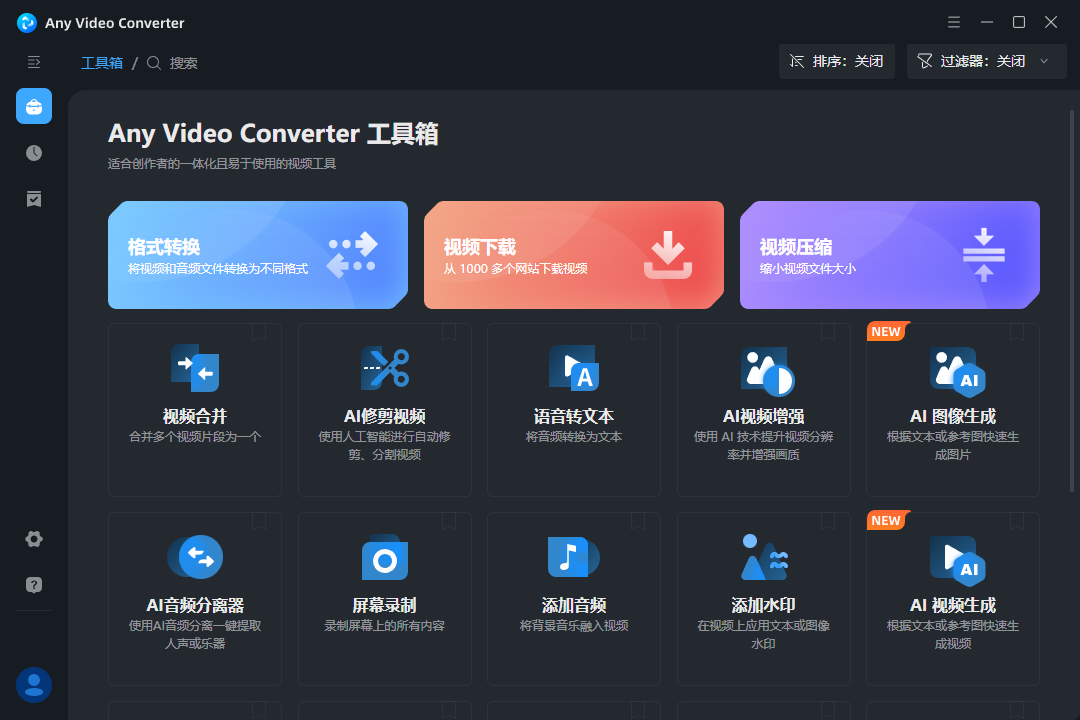Open the help question mark icon

pyautogui.click(x=34, y=585)
